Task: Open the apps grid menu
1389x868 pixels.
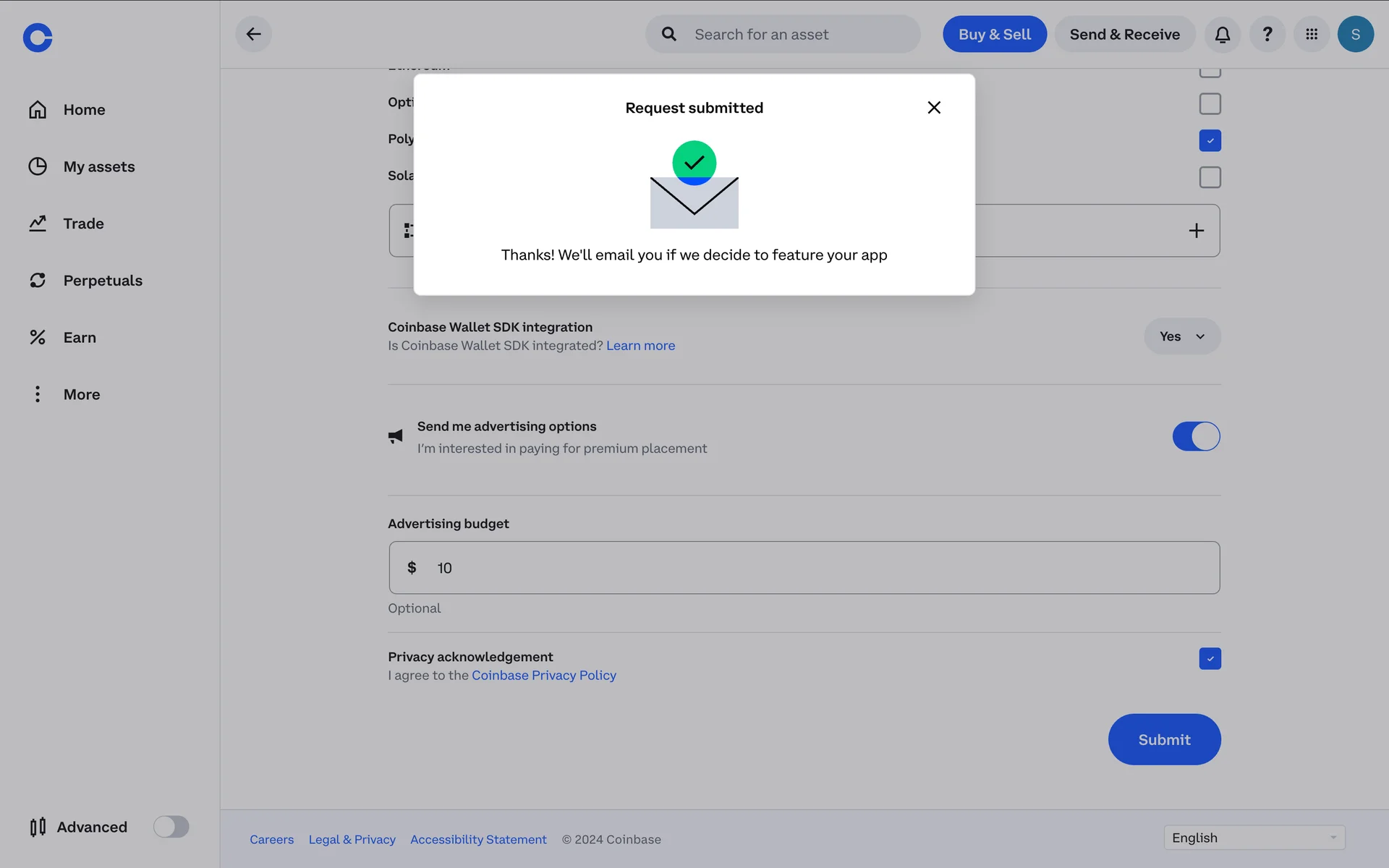Action: [x=1311, y=34]
